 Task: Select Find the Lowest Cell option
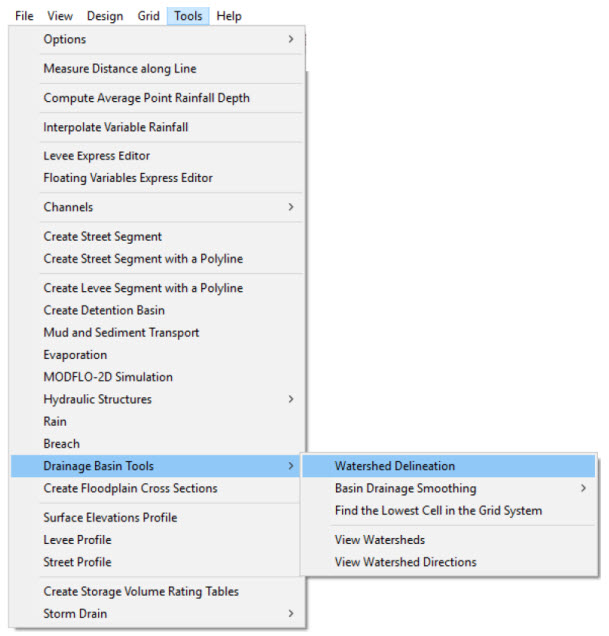coord(438,510)
